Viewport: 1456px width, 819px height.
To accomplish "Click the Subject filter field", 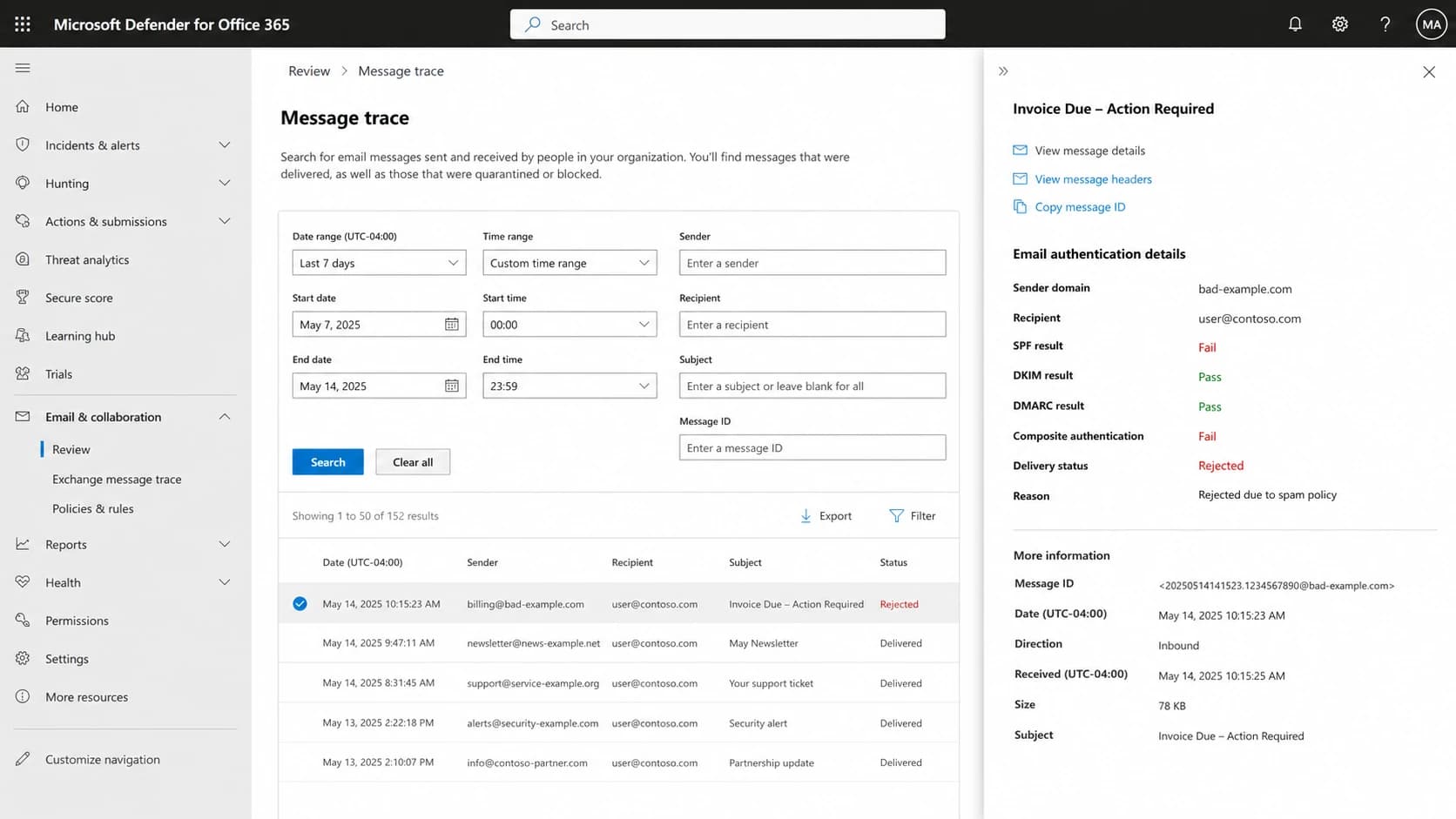I will click(812, 386).
